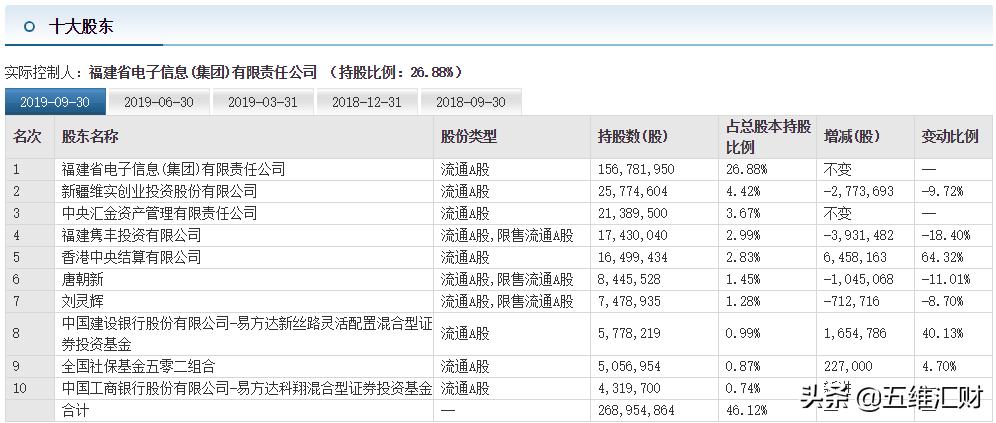The image size is (996, 423).
Task: Click change value 227,000
Action: [848, 366]
